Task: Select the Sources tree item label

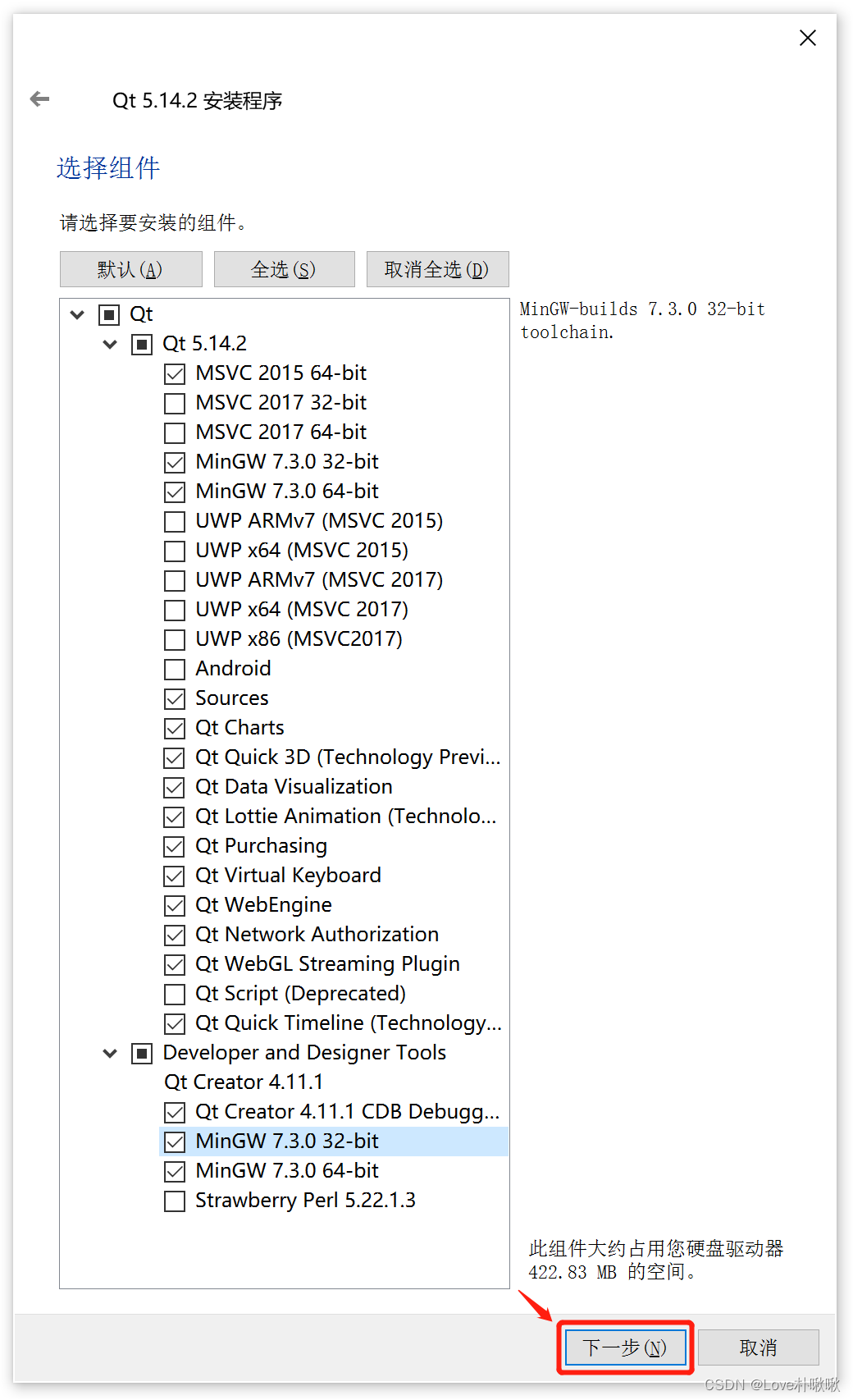Action: tap(232, 698)
